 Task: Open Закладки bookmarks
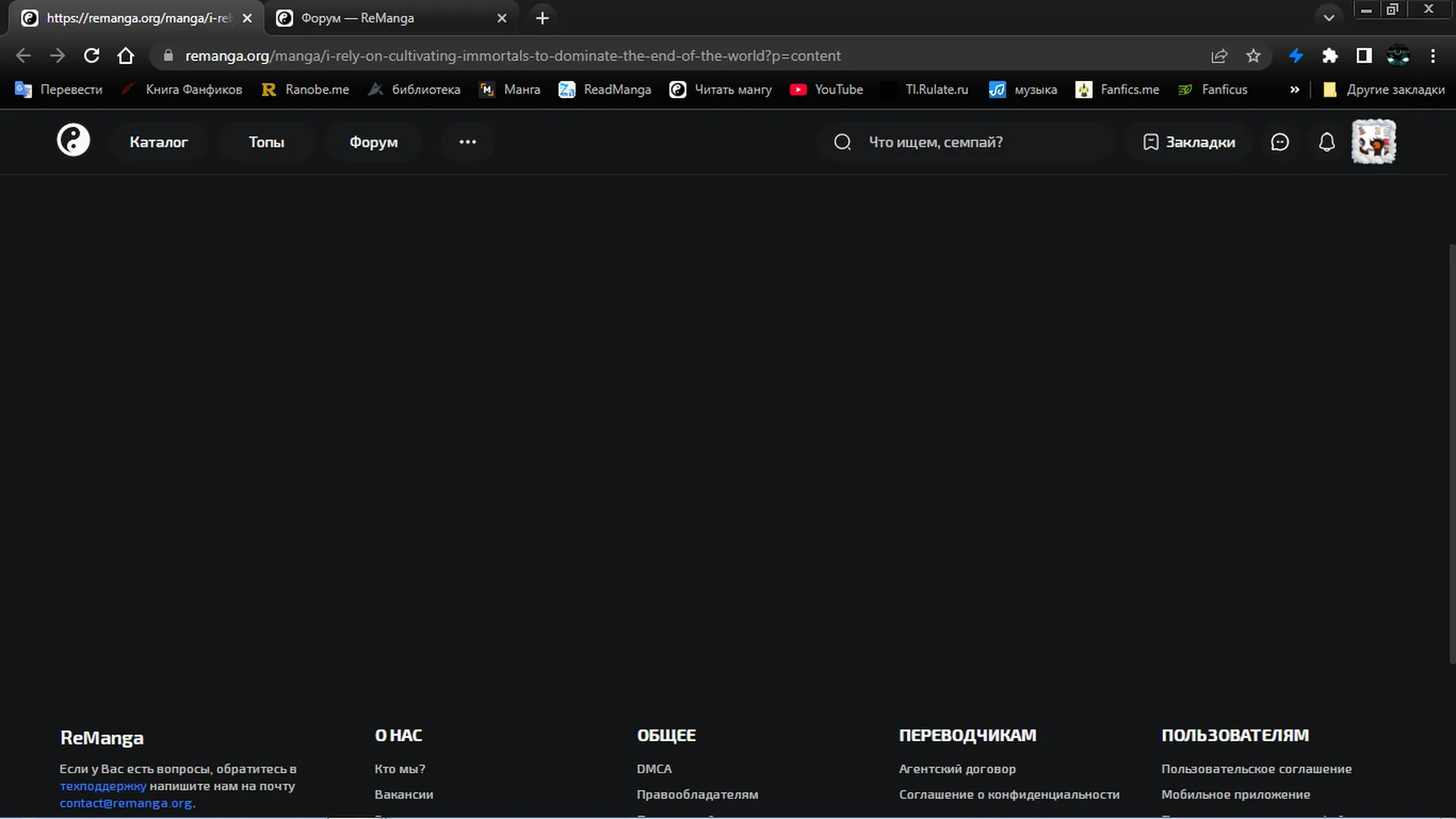click(1188, 142)
